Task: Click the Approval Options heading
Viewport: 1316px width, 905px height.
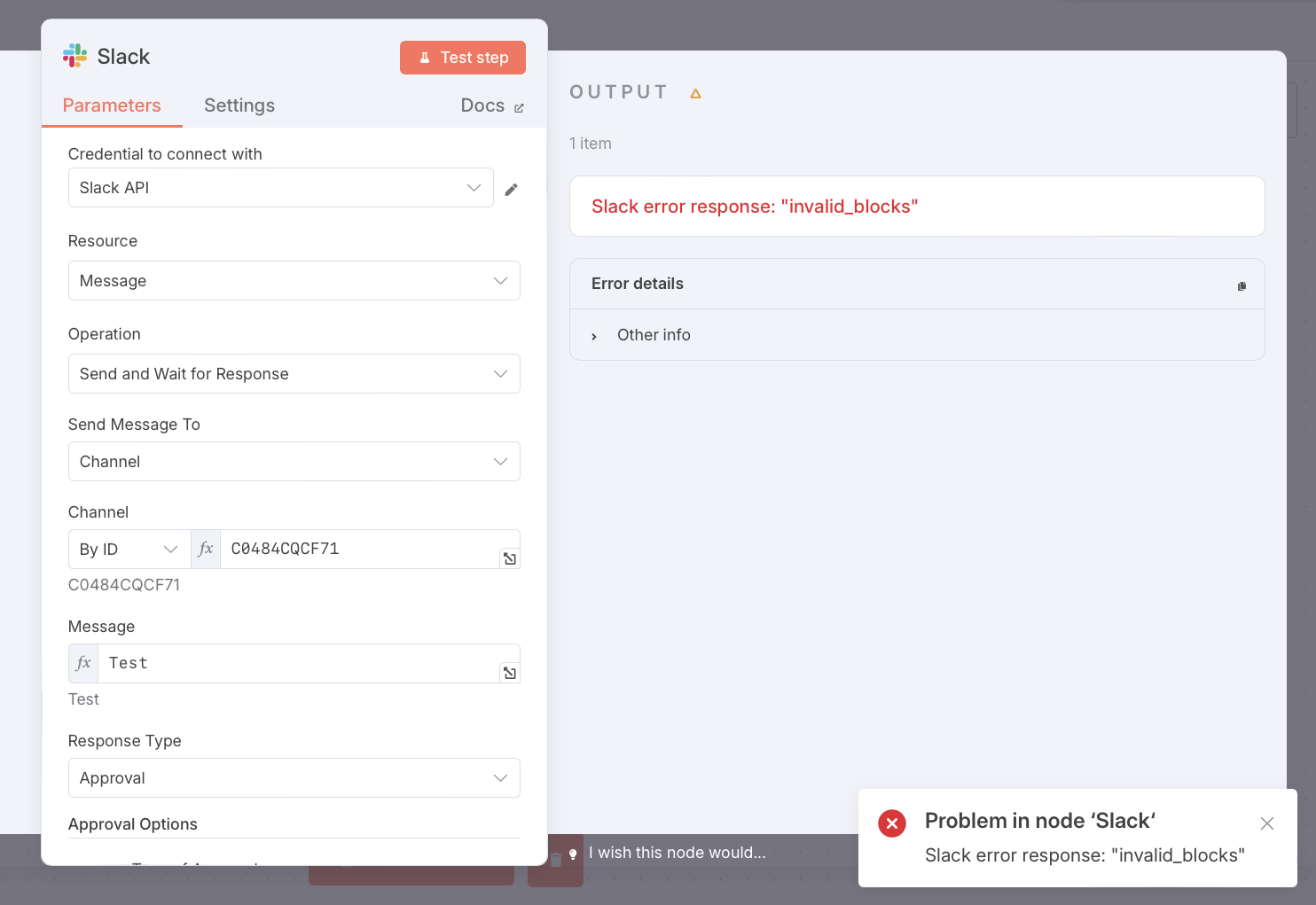Action: [133, 824]
